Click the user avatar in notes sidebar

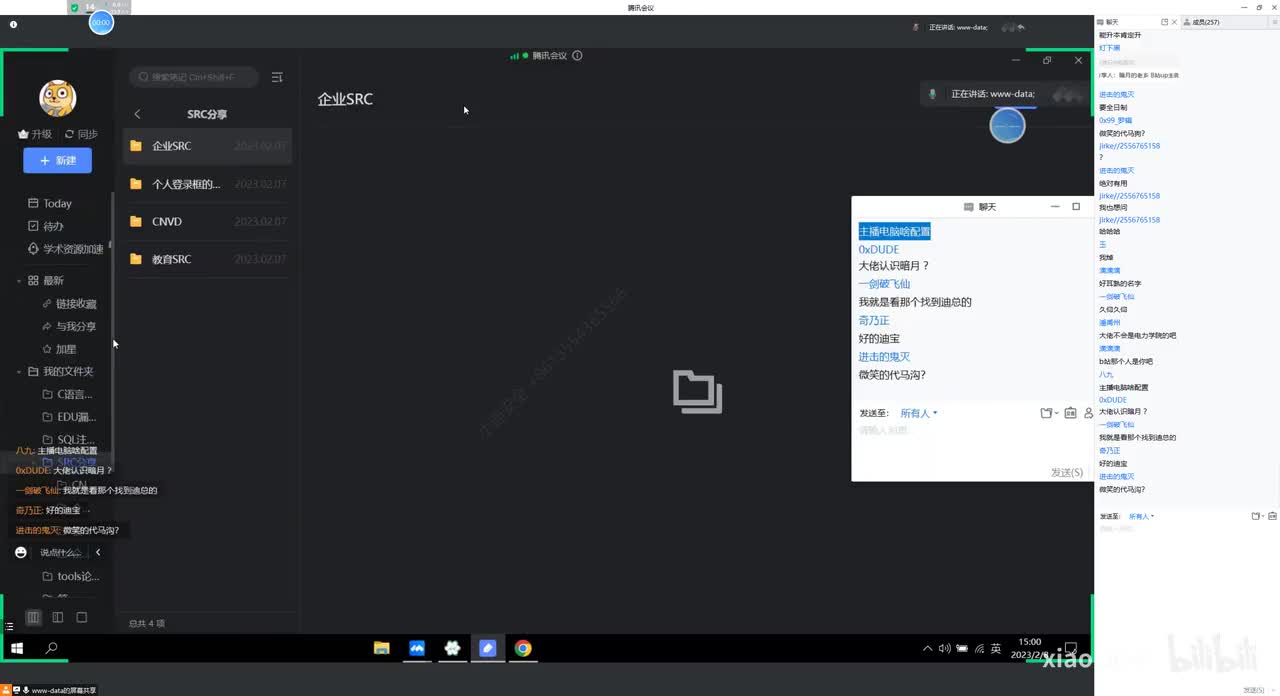pyautogui.click(x=58, y=98)
